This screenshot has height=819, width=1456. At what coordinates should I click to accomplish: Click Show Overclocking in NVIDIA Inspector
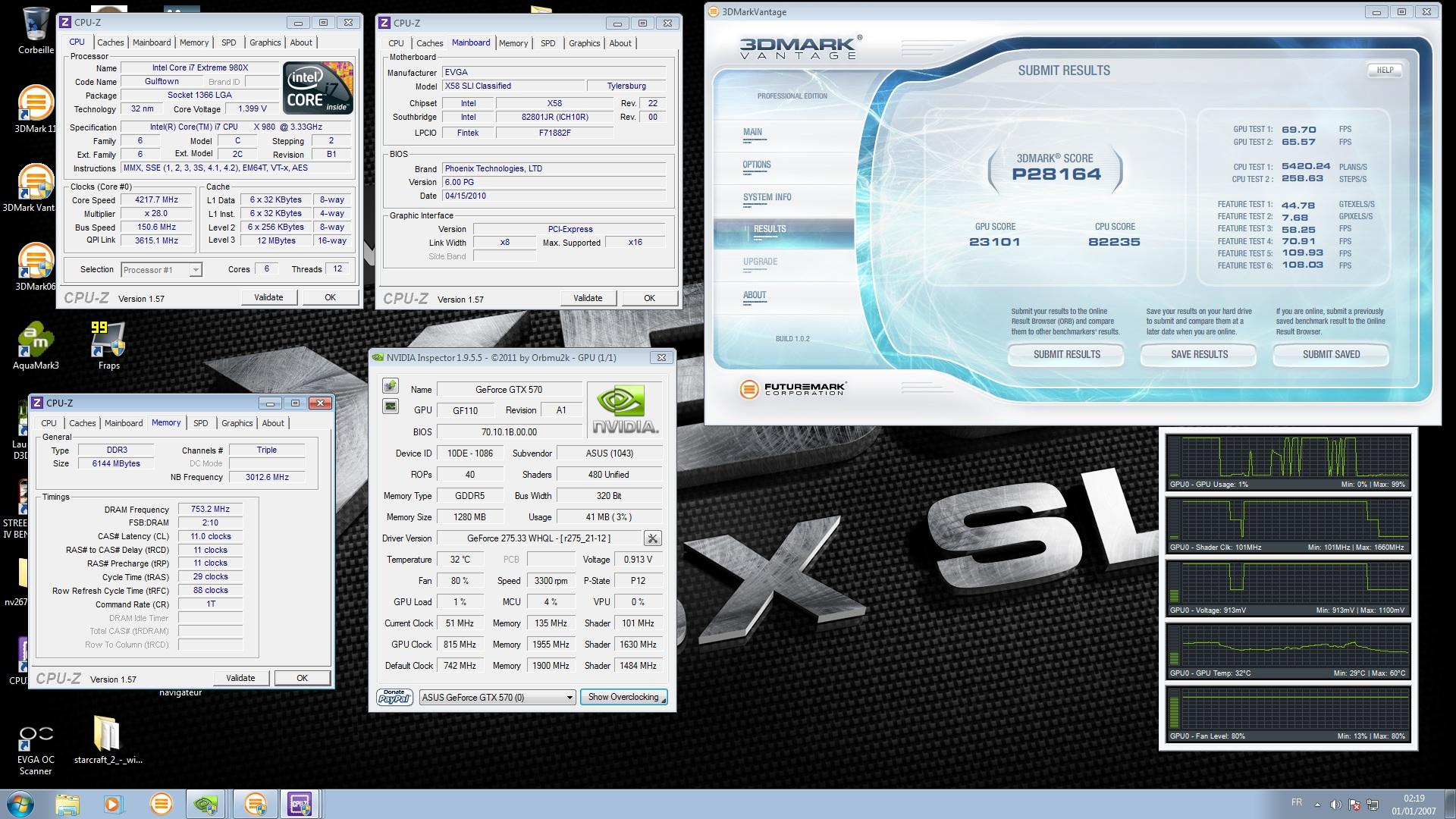pos(623,697)
